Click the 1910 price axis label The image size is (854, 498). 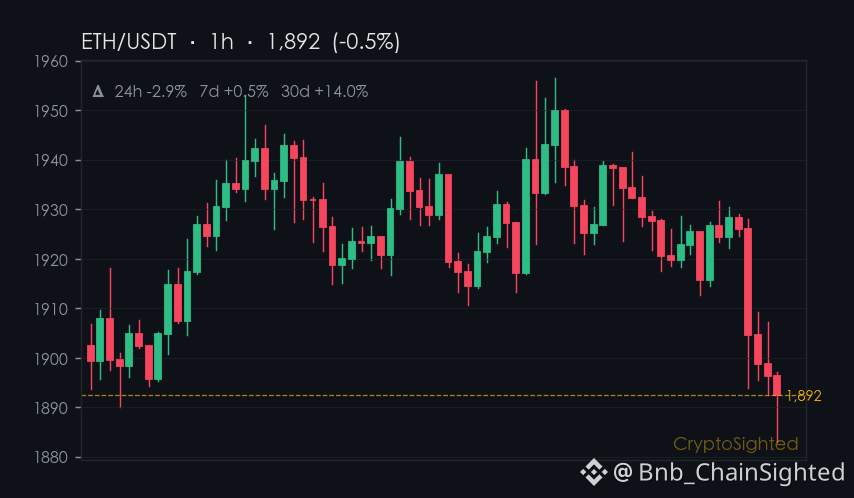51,309
